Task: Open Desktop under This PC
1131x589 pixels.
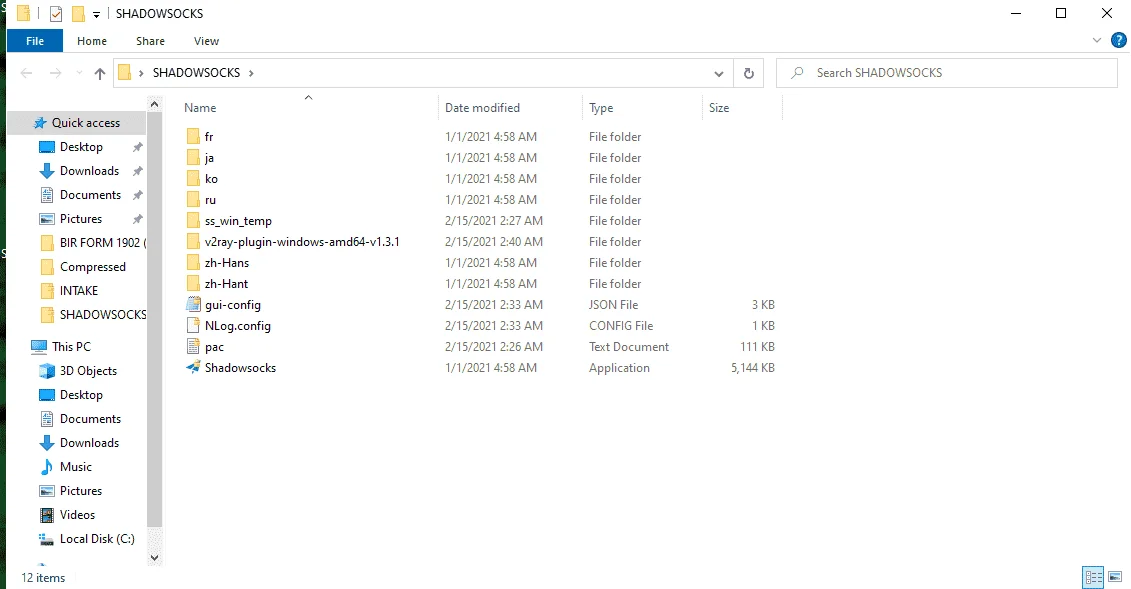Action: (x=81, y=395)
